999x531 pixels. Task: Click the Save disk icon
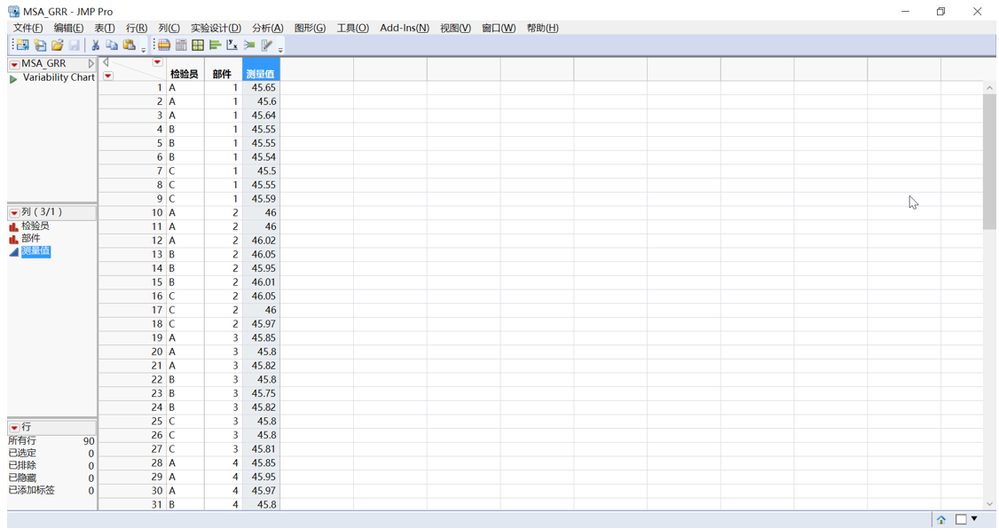[x=74, y=45]
